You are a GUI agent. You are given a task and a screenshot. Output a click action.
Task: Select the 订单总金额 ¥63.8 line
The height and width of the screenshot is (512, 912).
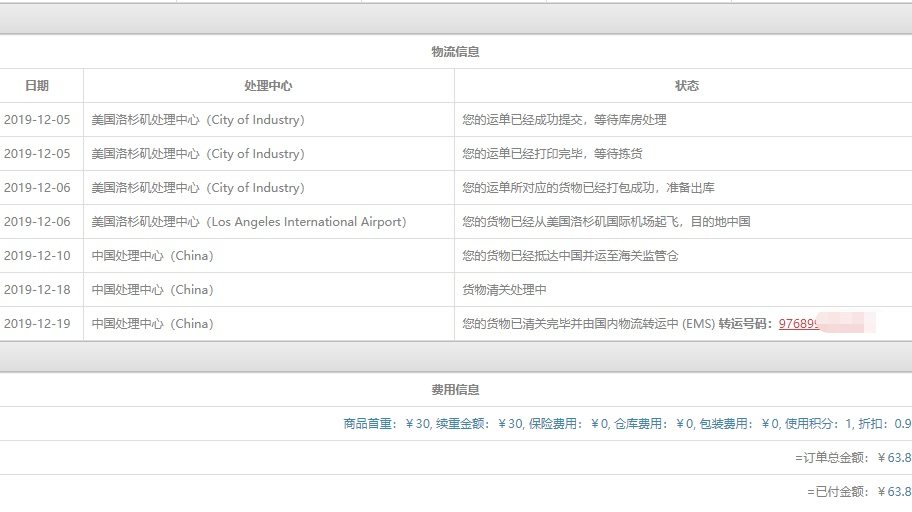(x=853, y=457)
